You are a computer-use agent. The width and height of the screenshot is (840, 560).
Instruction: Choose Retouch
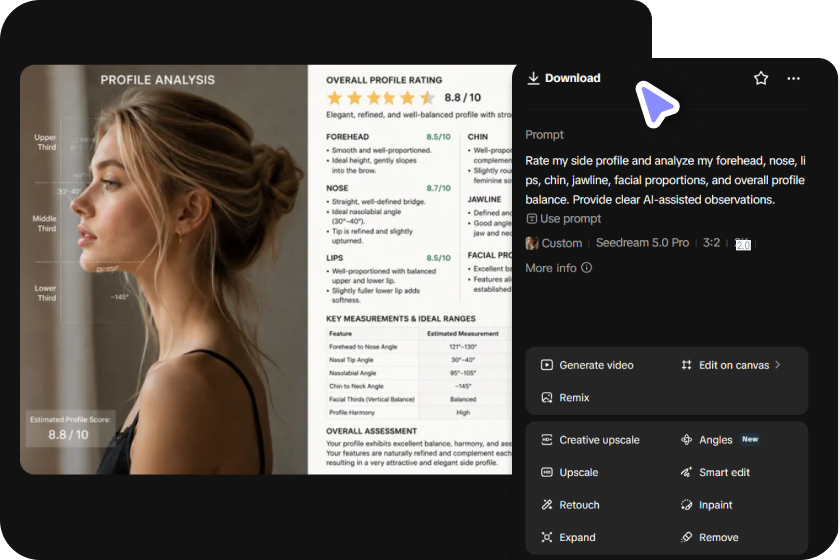pos(570,505)
